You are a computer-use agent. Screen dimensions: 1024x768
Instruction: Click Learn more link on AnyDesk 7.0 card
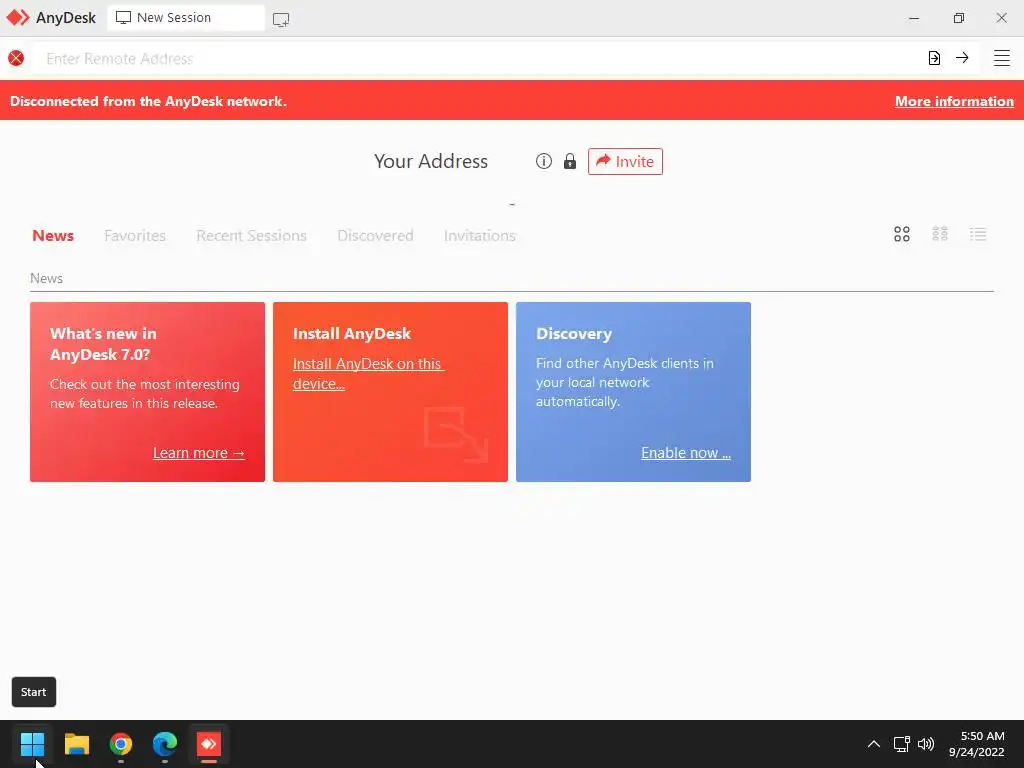199,453
